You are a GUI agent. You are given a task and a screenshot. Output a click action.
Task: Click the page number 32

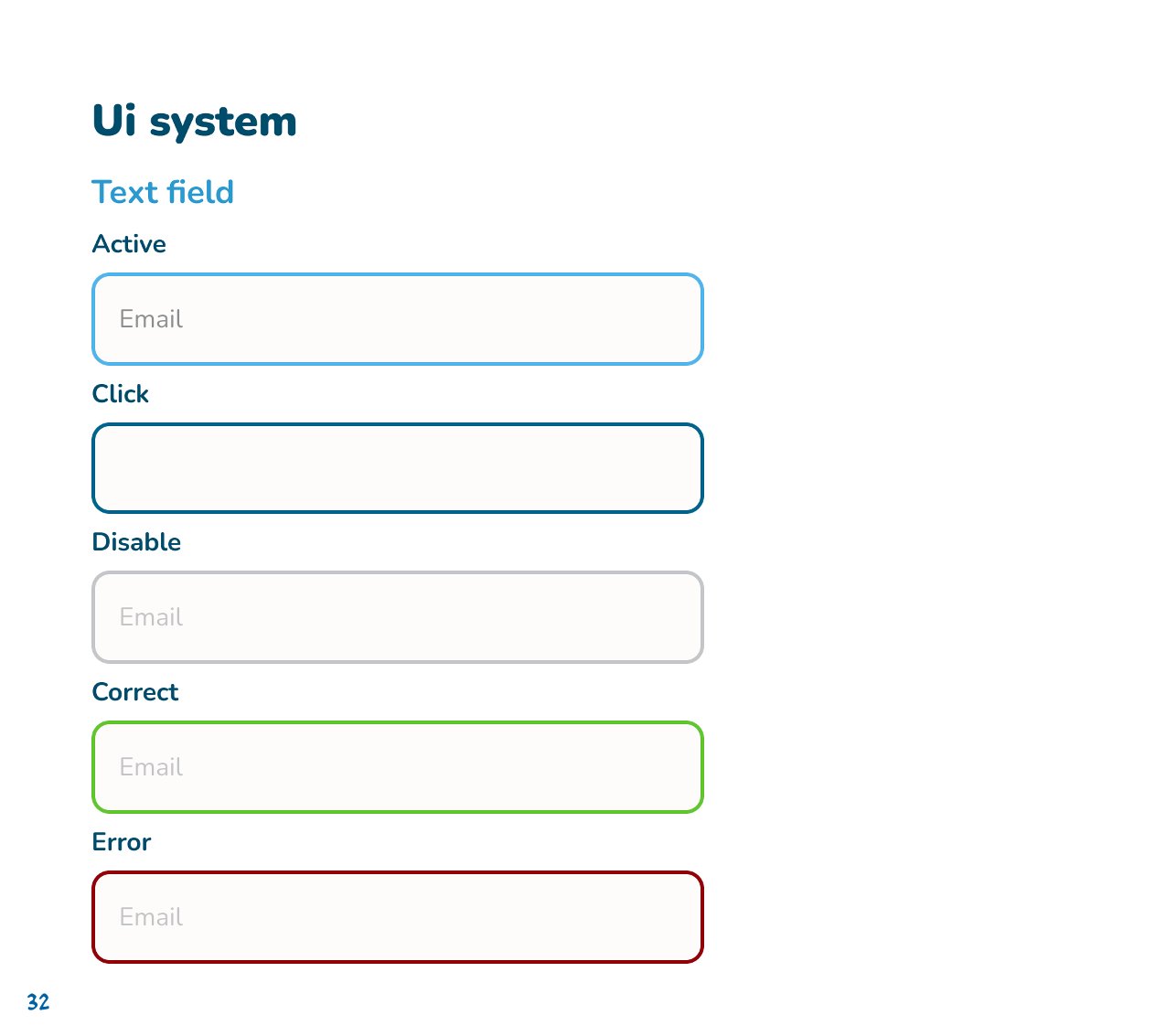(38, 1002)
